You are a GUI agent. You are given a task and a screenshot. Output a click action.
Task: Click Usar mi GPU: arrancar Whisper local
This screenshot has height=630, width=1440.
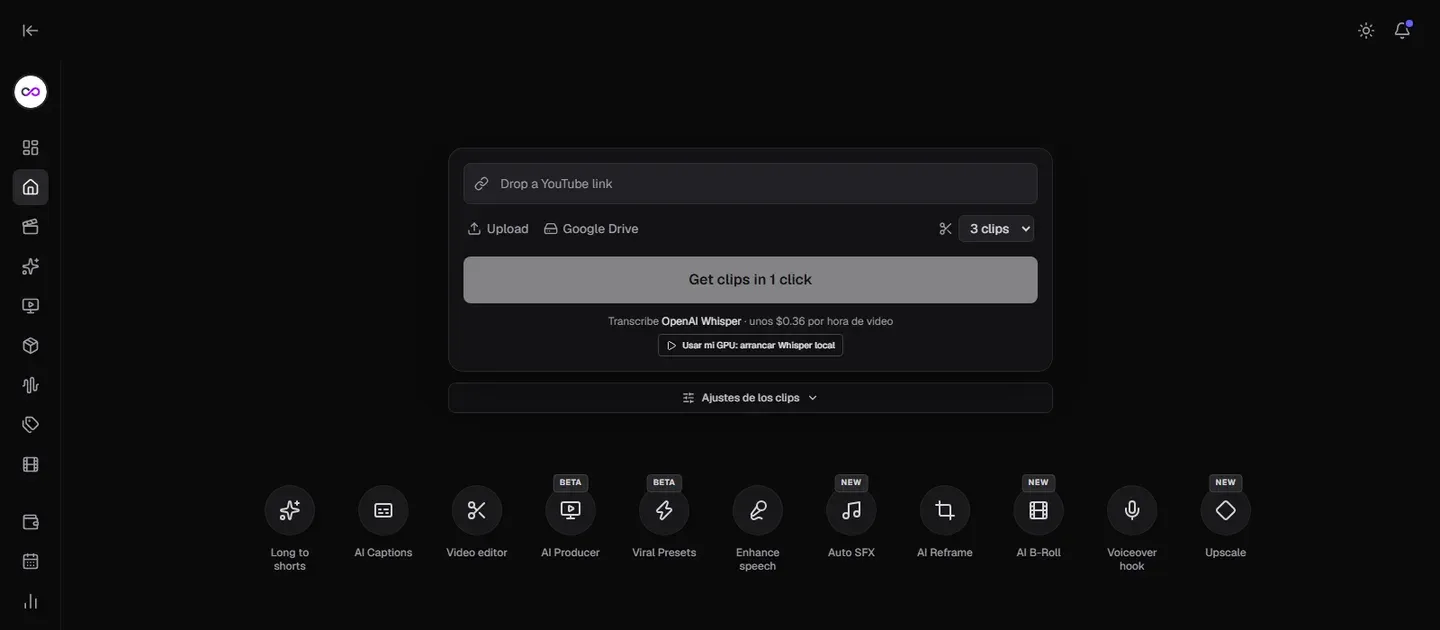(750, 345)
